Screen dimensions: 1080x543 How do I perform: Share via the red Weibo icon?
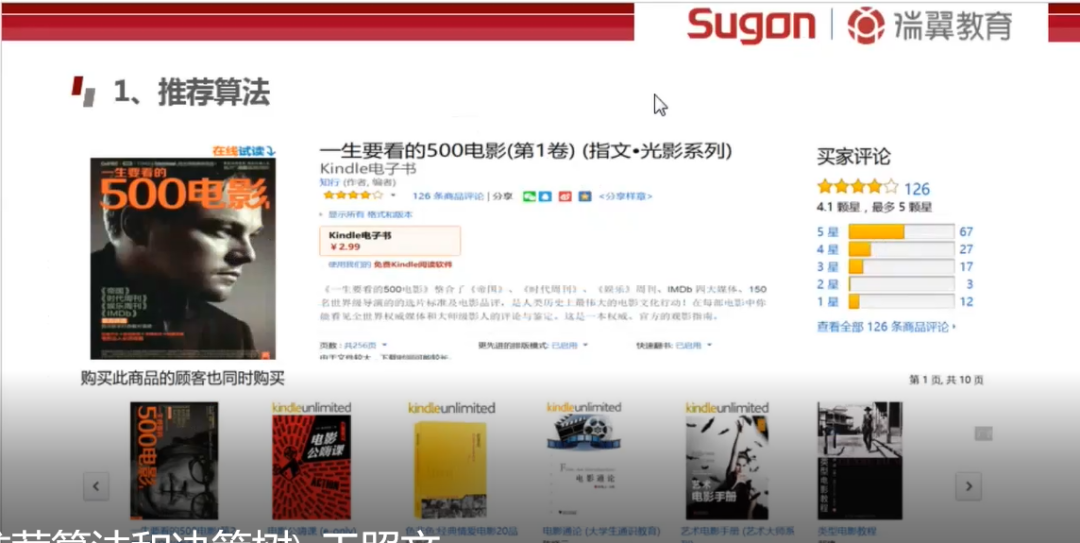pos(565,196)
